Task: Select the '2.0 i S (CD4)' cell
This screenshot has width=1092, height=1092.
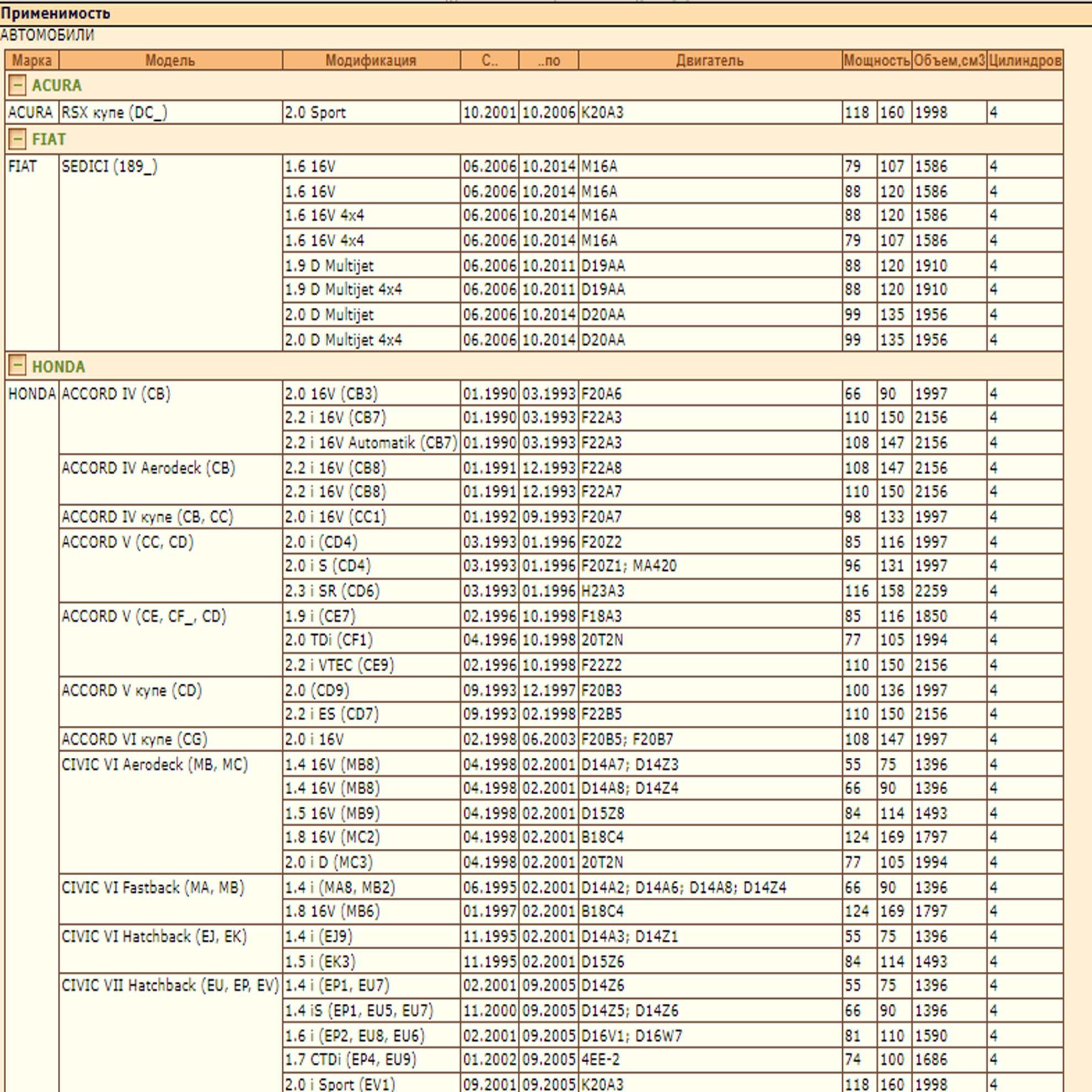Action: tap(371, 566)
